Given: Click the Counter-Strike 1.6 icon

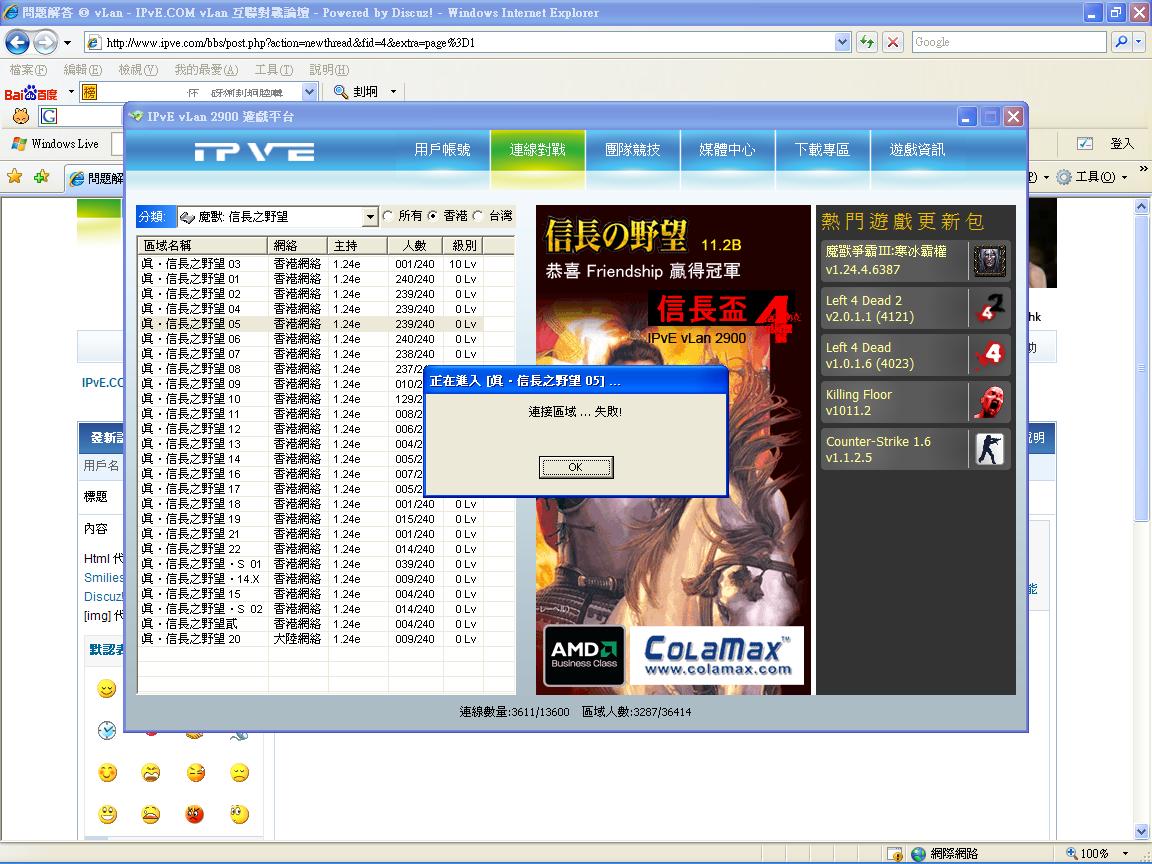Looking at the screenshot, I should pyautogui.click(x=989, y=449).
